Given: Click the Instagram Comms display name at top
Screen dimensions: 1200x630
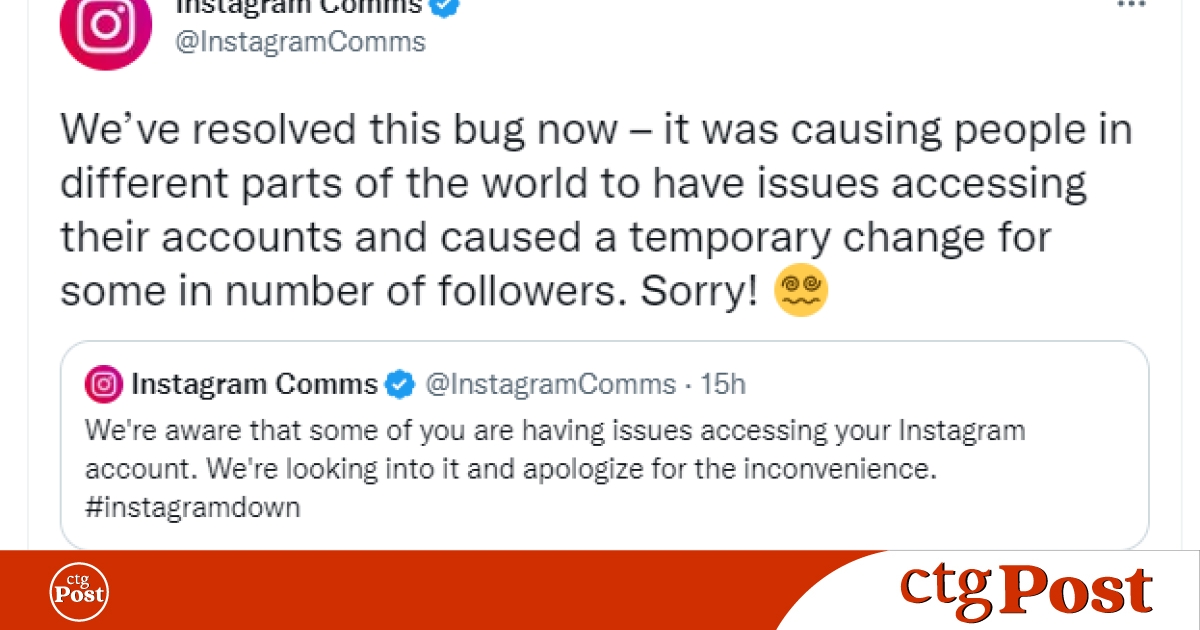Looking at the screenshot, I should [299, 6].
